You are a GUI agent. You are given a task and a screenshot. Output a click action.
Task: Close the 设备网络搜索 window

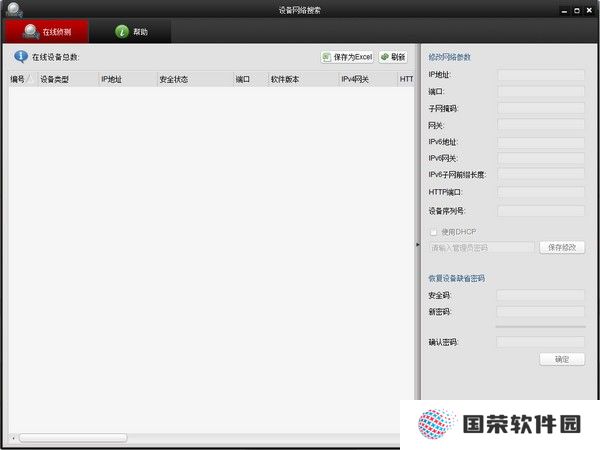tap(589, 11)
